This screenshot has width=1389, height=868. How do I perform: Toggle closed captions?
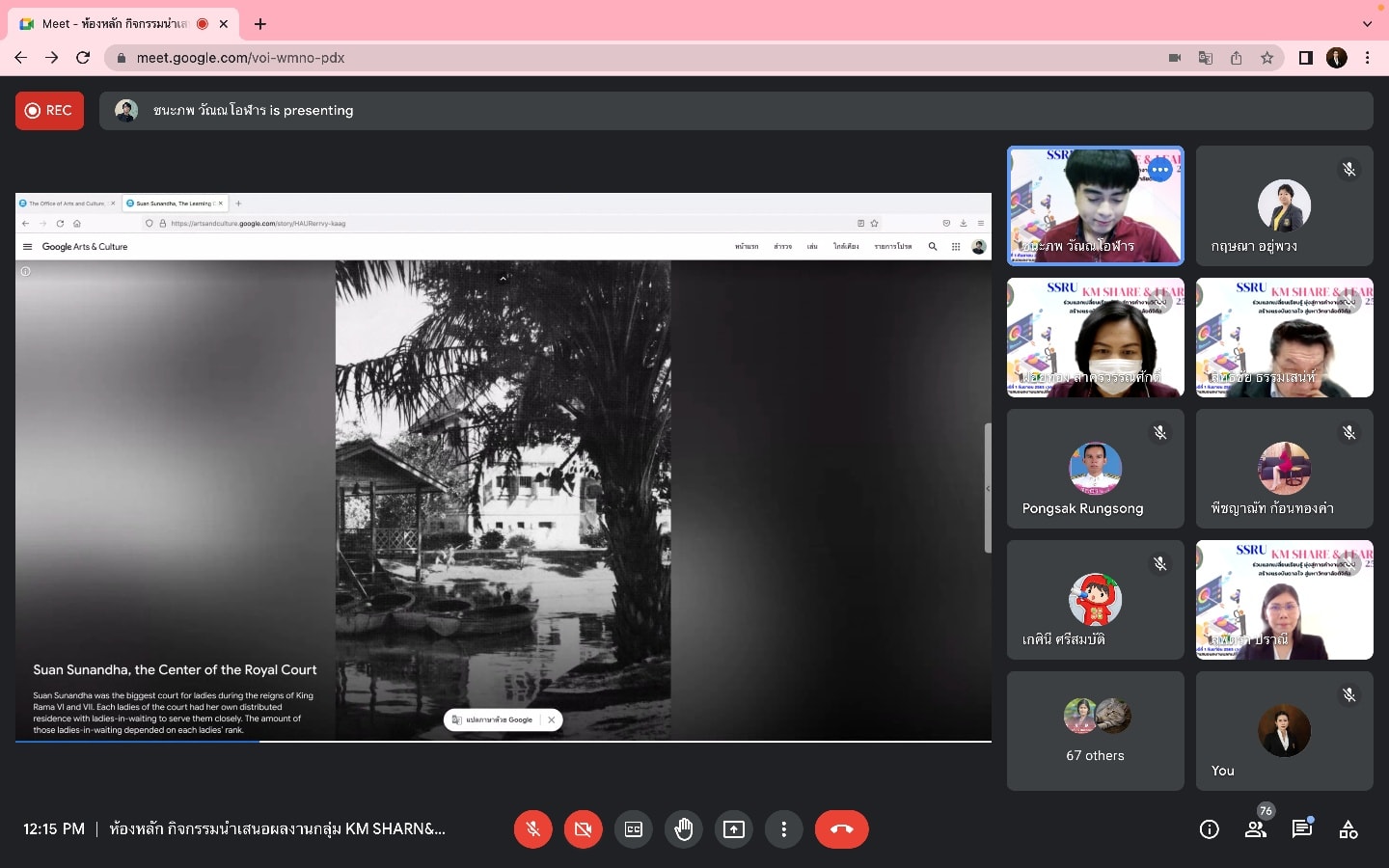634,829
